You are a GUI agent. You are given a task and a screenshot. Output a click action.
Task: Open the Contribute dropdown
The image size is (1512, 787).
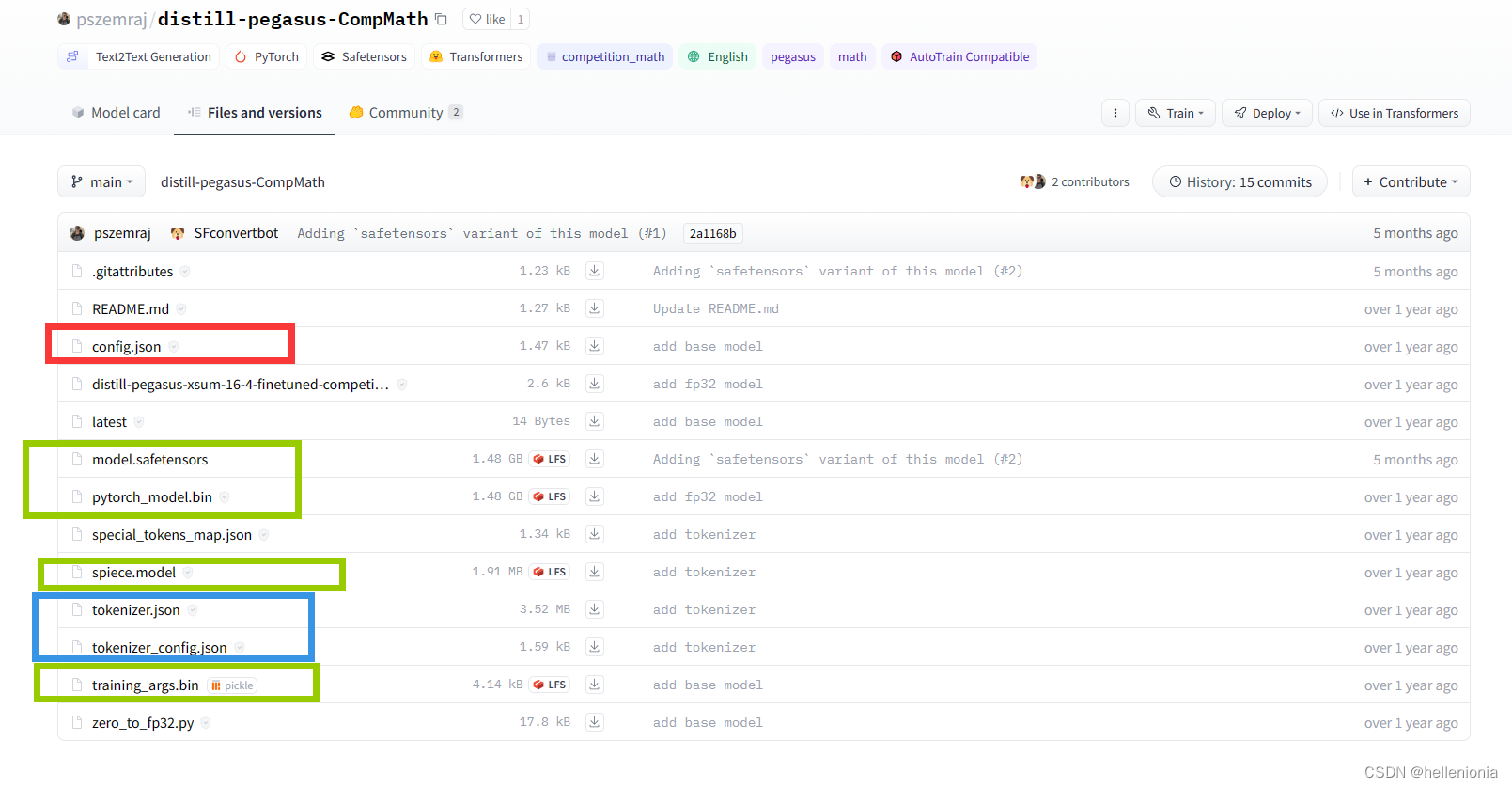pyautogui.click(x=1411, y=181)
